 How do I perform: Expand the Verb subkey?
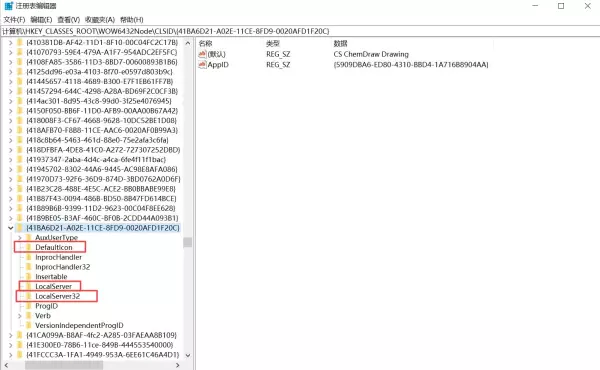pyautogui.click(x=20, y=316)
